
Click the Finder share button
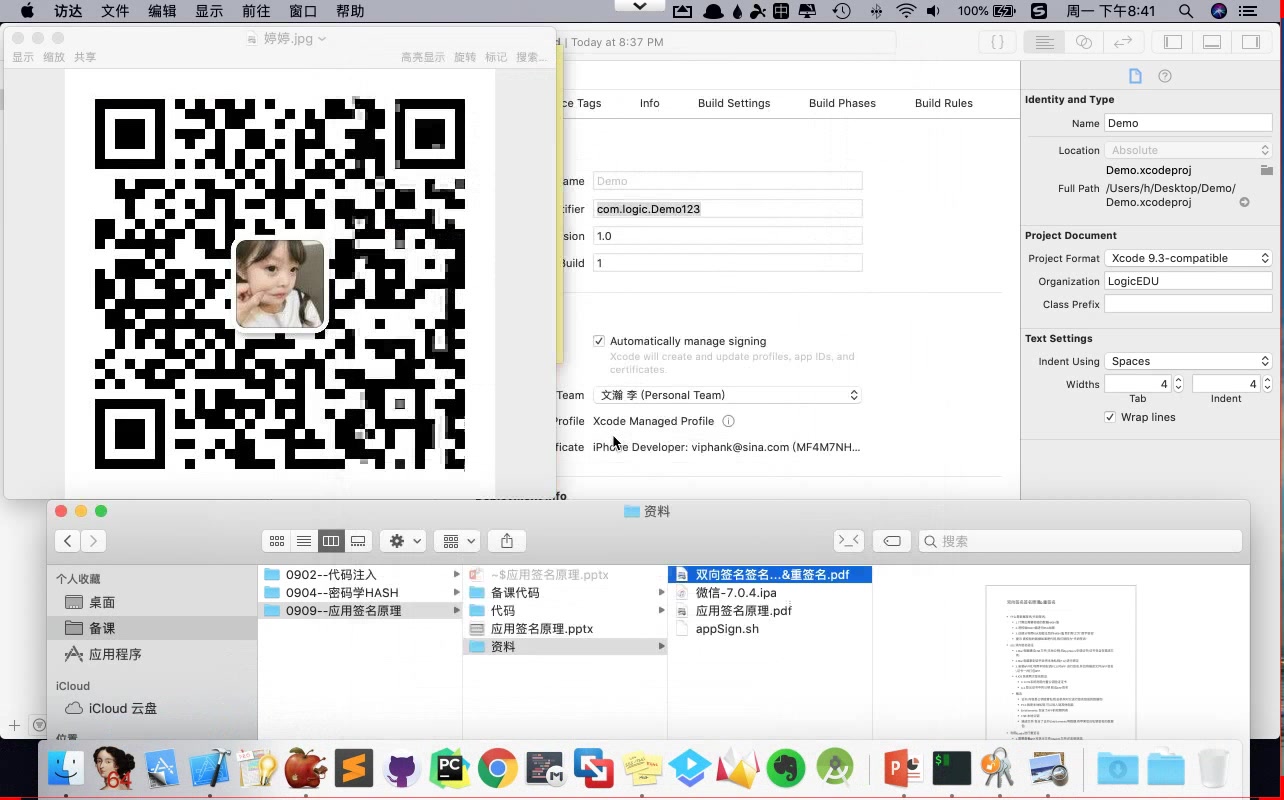coord(507,541)
